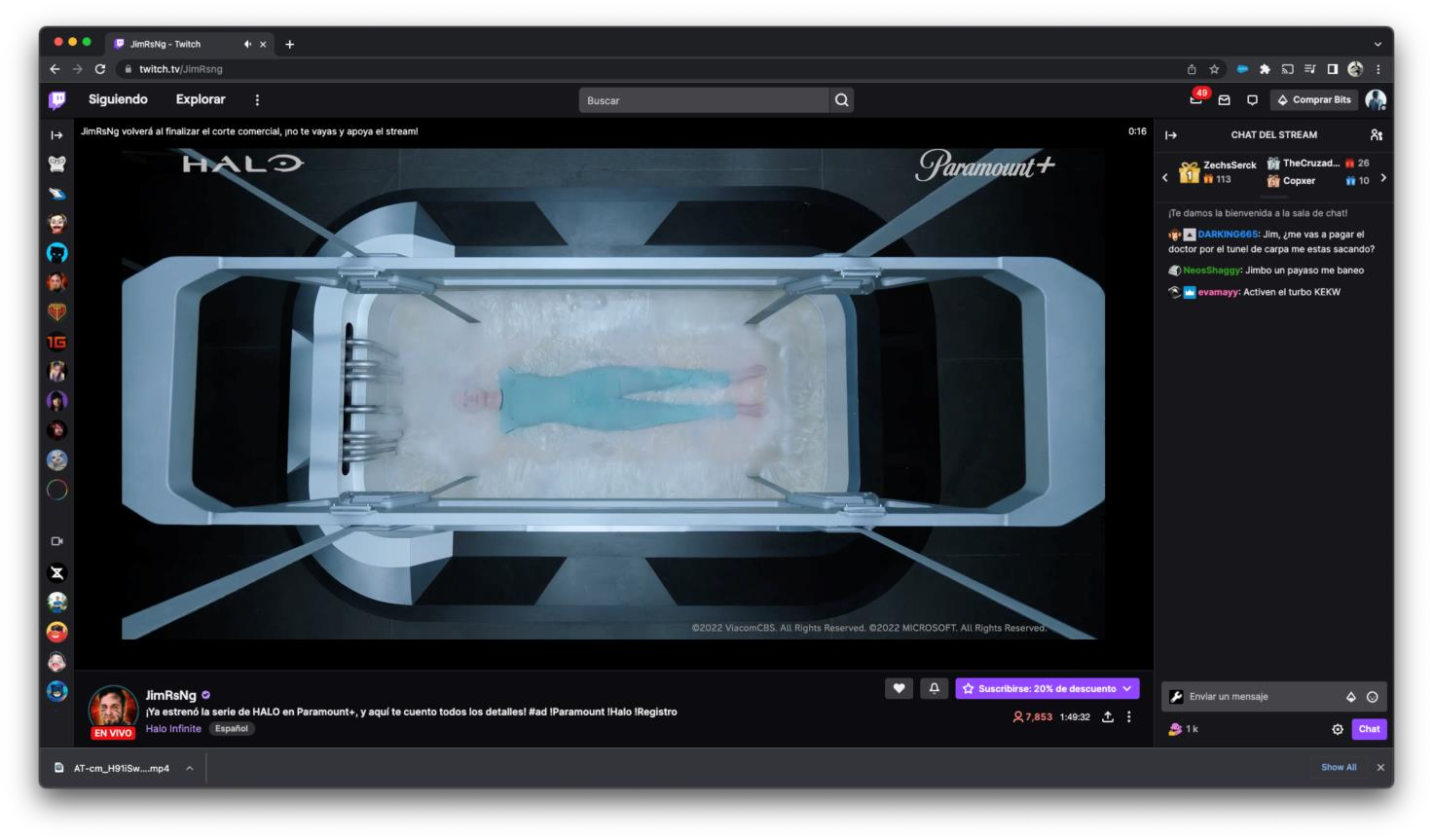Open the whispers inbox envelope icon
The image size is (1433, 840).
[1225, 99]
